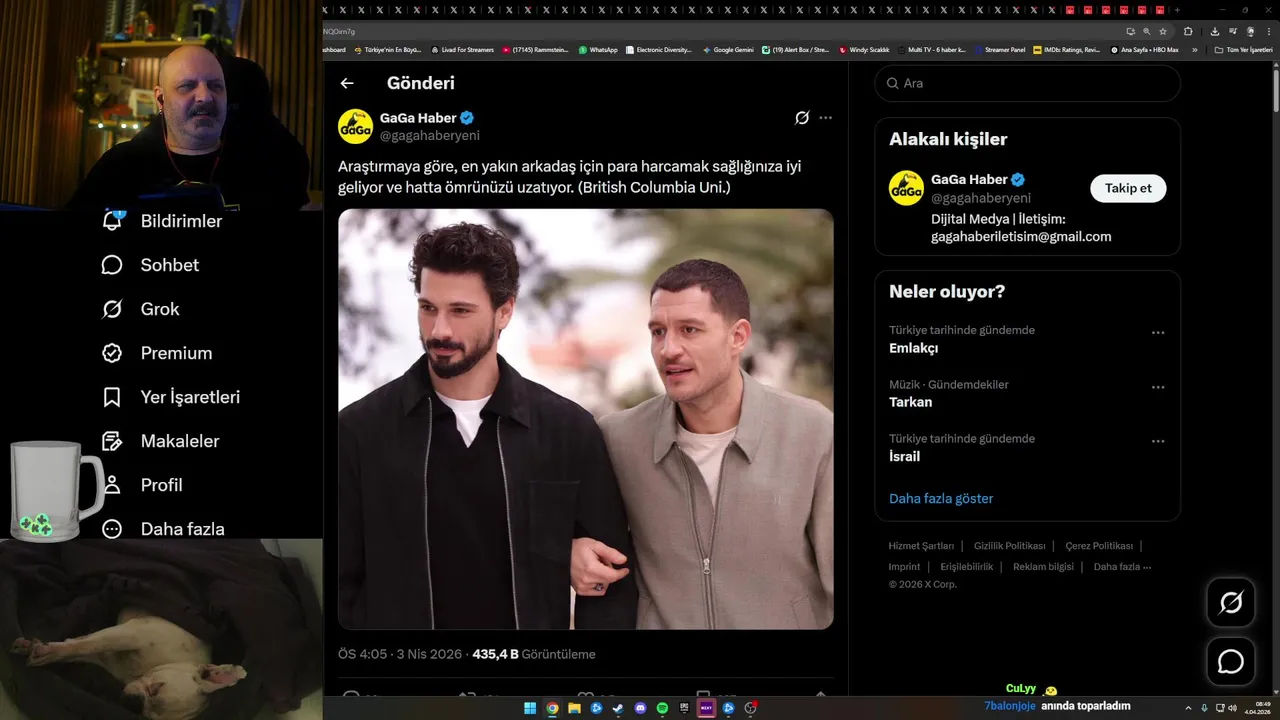
Task: Click @gagahaberyeni handle on the post
Action: (x=429, y=136)
